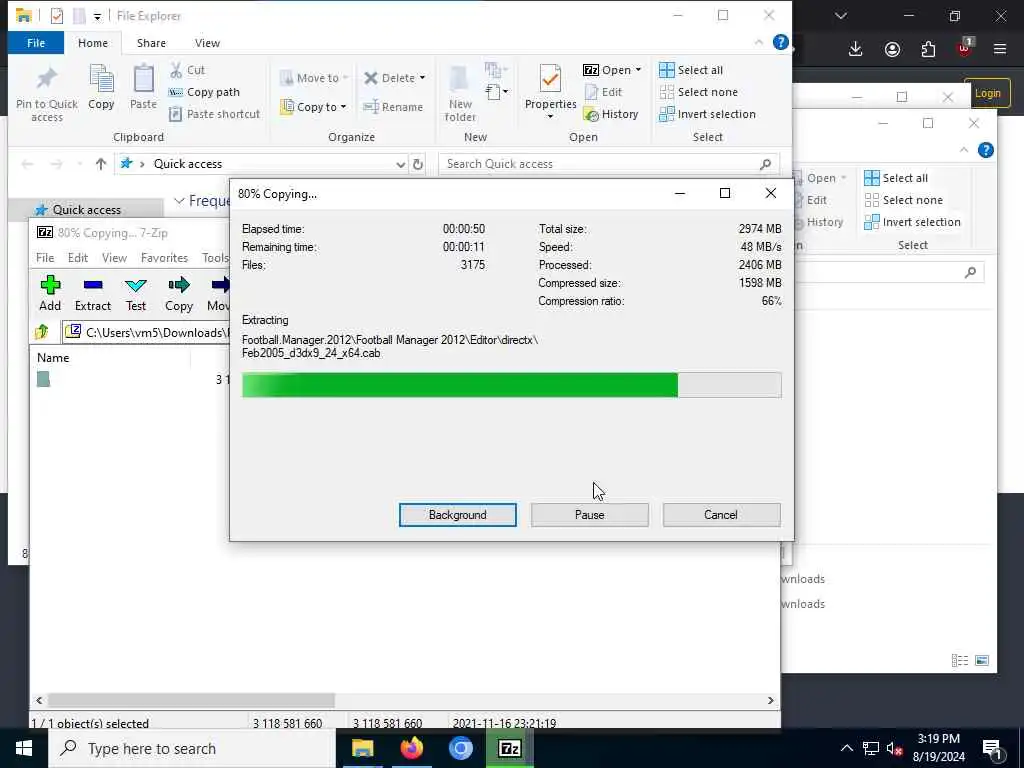Click the Up arrow in File Explorer navigation
Viewport: 1024px width, 768px height.
101,164
